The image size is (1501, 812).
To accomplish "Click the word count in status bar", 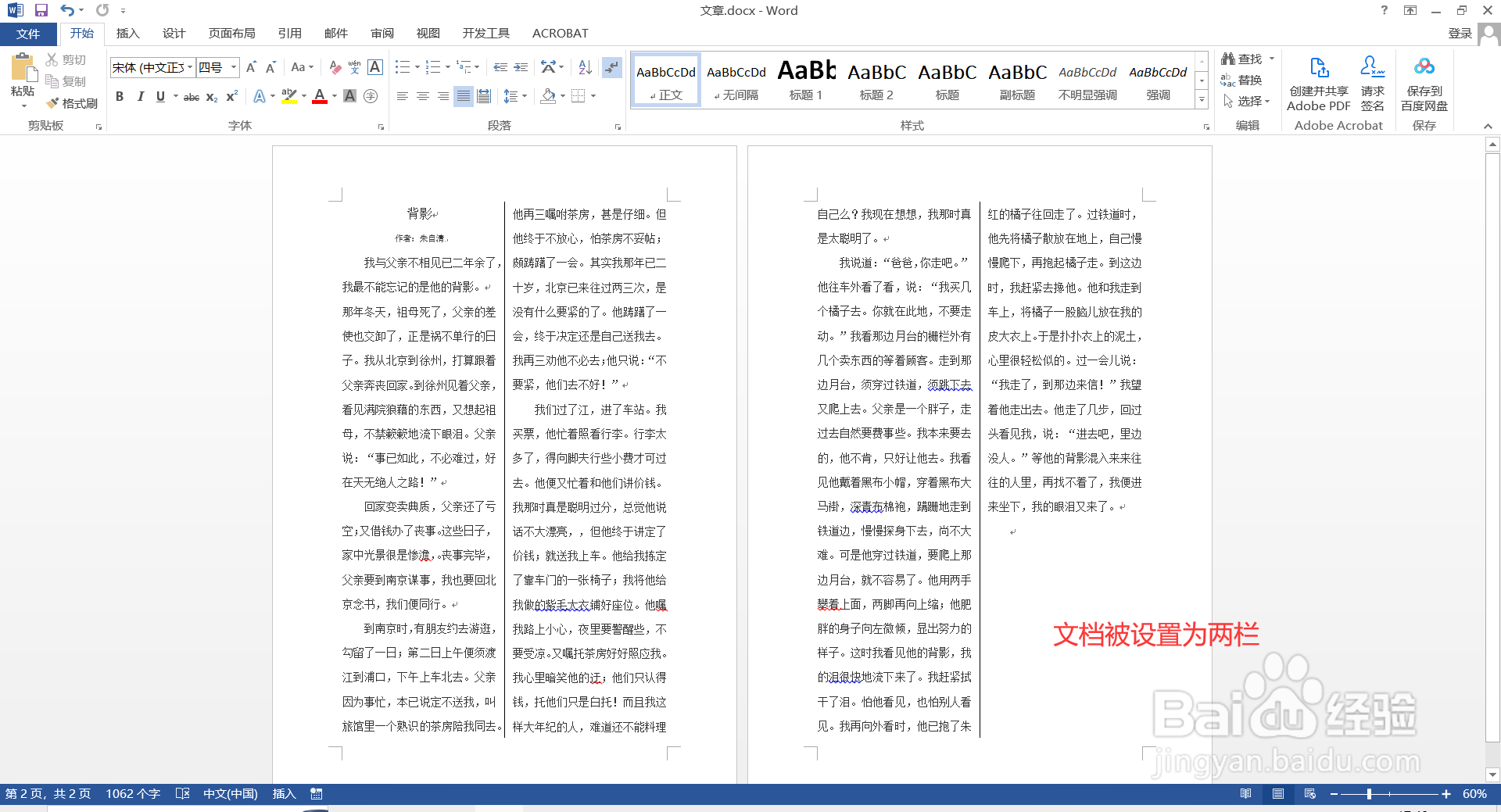I will (x=133, y=794).
